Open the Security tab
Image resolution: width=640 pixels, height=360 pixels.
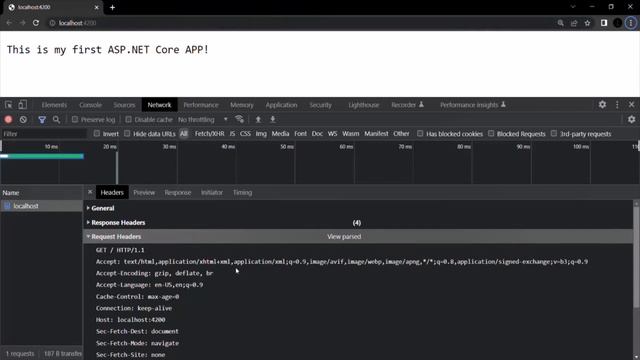[320, 105]
